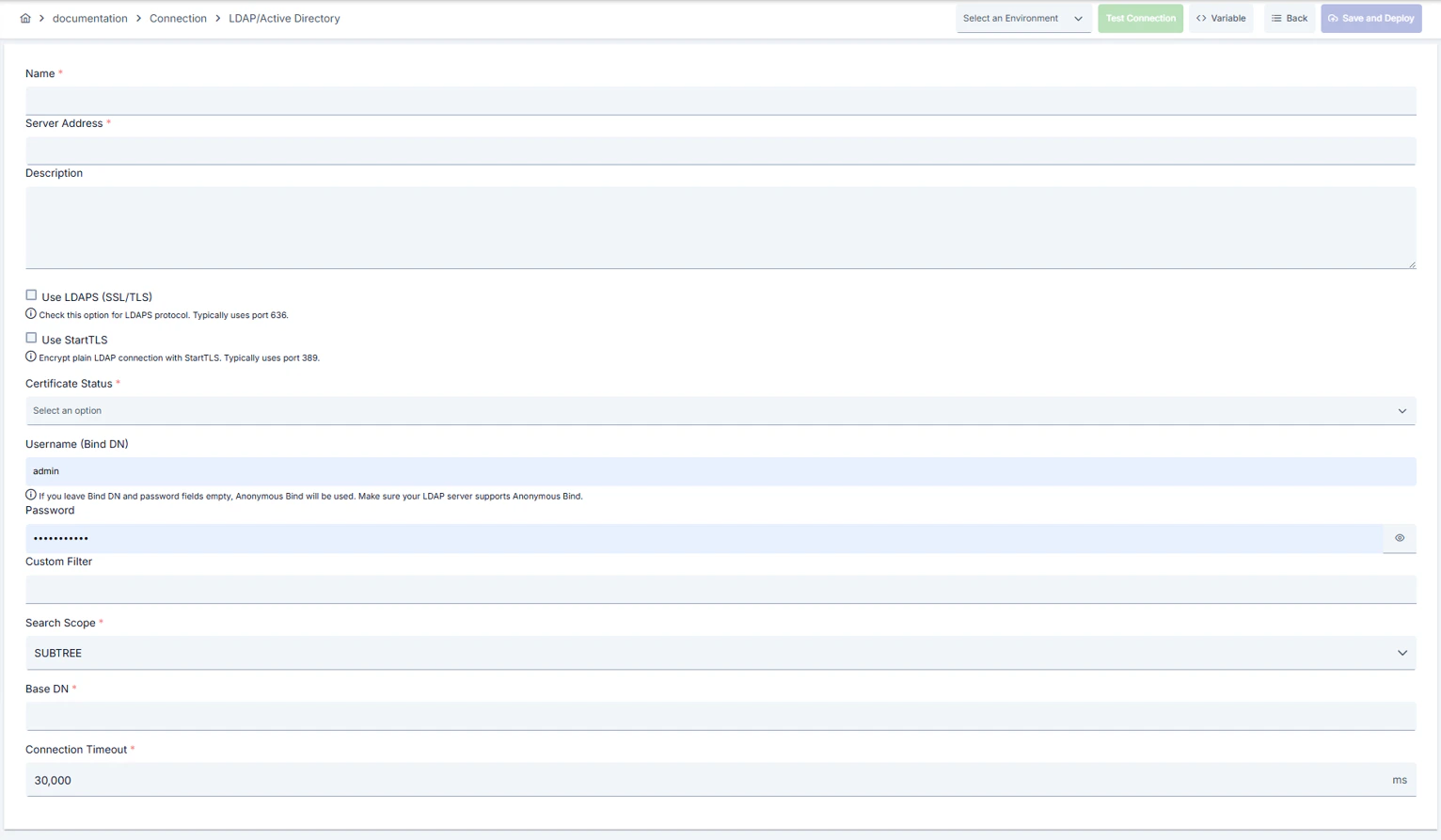Click the Password field
This screenshot has height=840, width=1441.
[x=704, y=538]
